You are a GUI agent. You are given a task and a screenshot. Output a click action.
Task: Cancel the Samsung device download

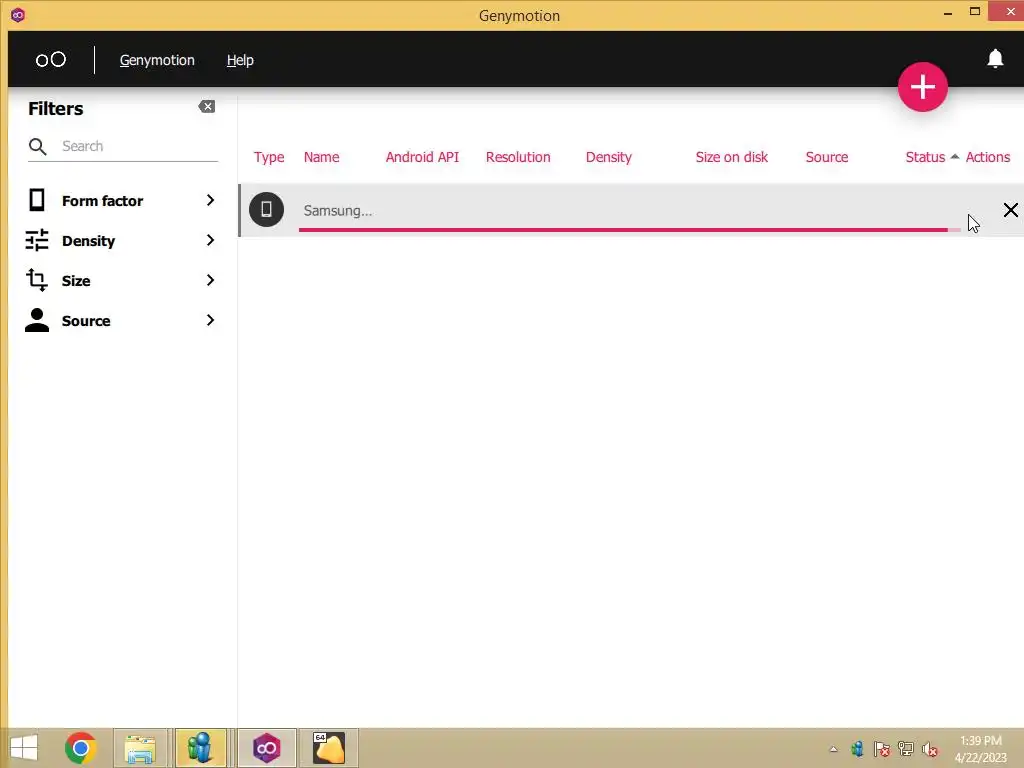click(x=1010, y=210)
